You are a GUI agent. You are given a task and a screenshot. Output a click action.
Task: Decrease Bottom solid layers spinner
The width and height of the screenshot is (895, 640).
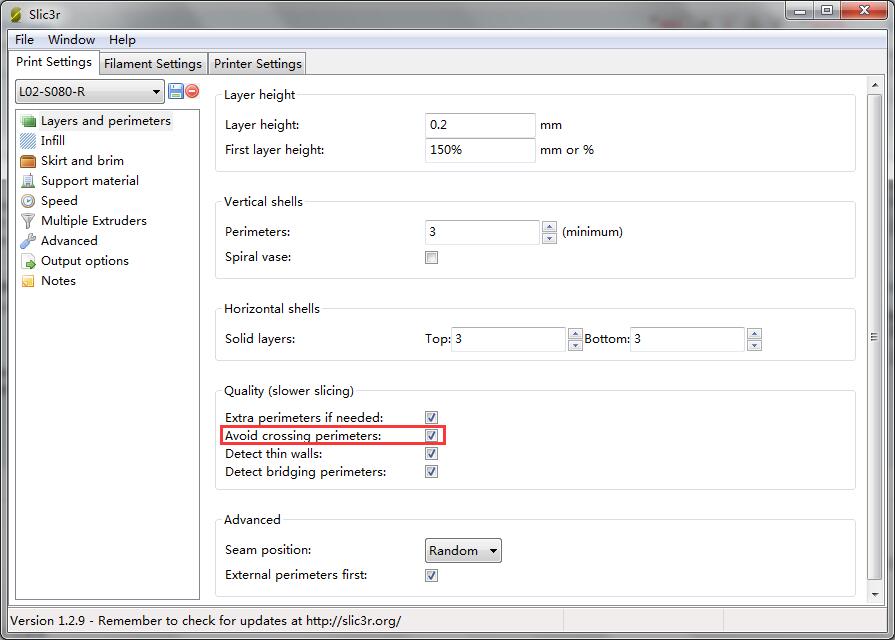click(755, 344)
